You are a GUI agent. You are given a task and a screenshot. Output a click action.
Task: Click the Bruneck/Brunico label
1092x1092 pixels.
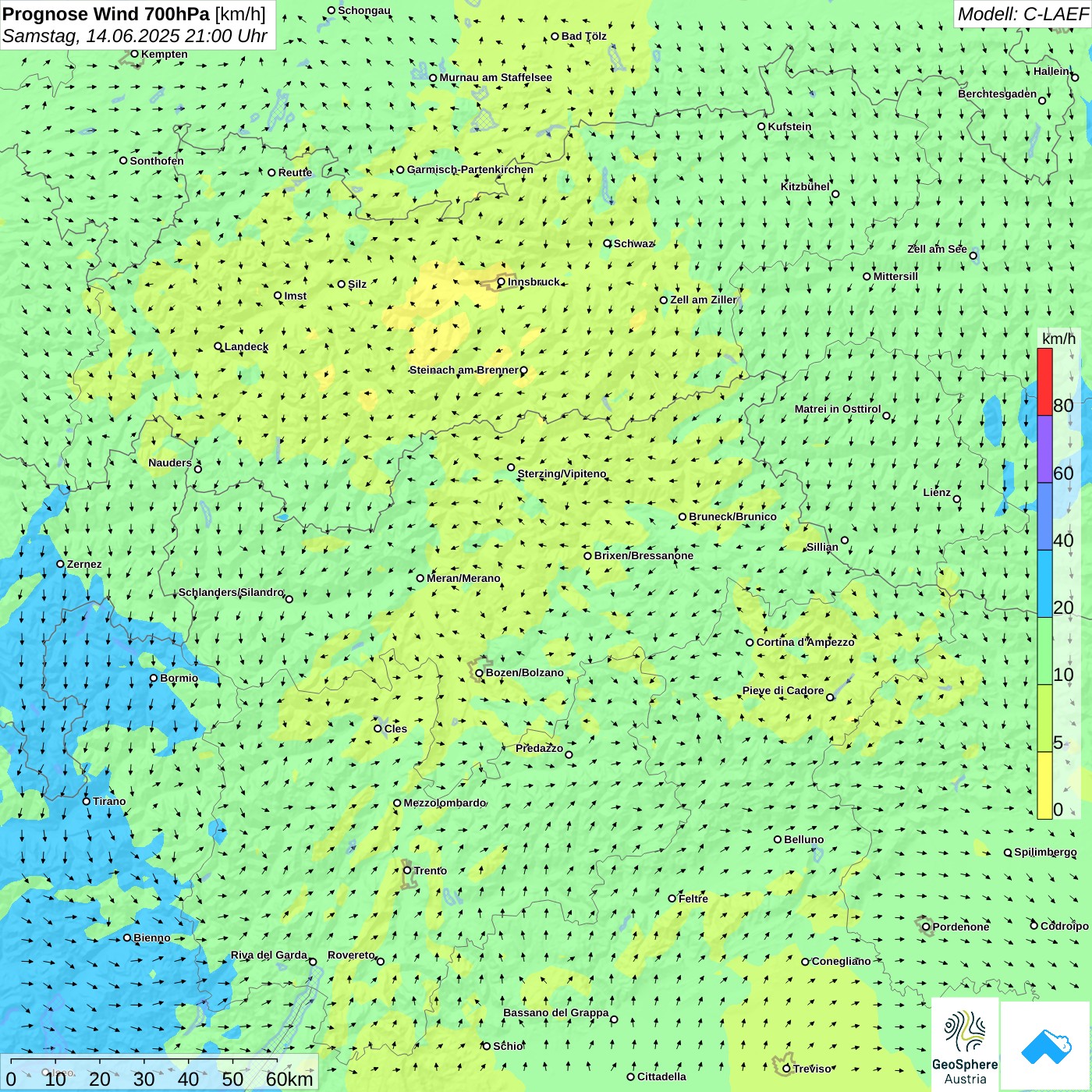click(x=732, y=516)
